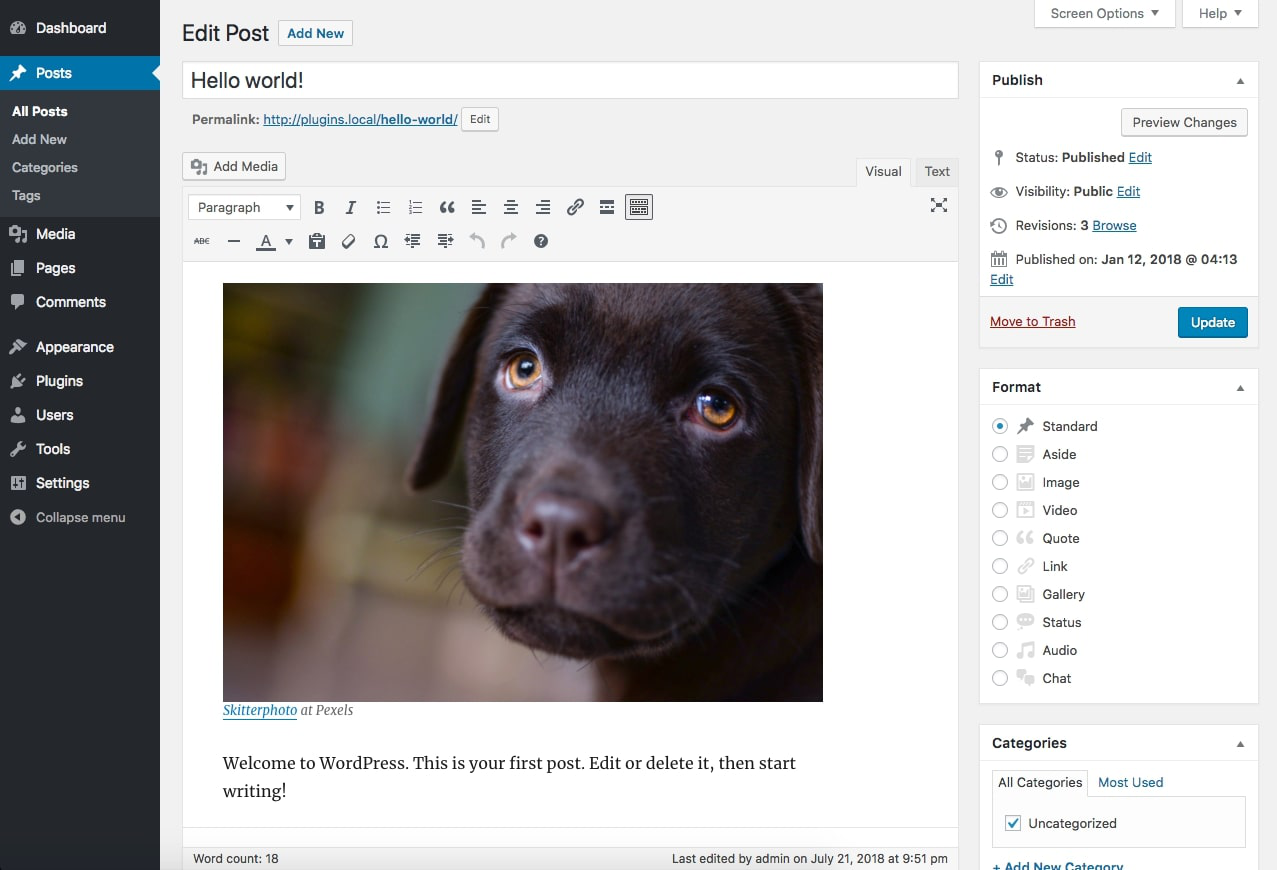Click the Move to Trash link
1277x870 pixels.
[x=1032, y=321]
